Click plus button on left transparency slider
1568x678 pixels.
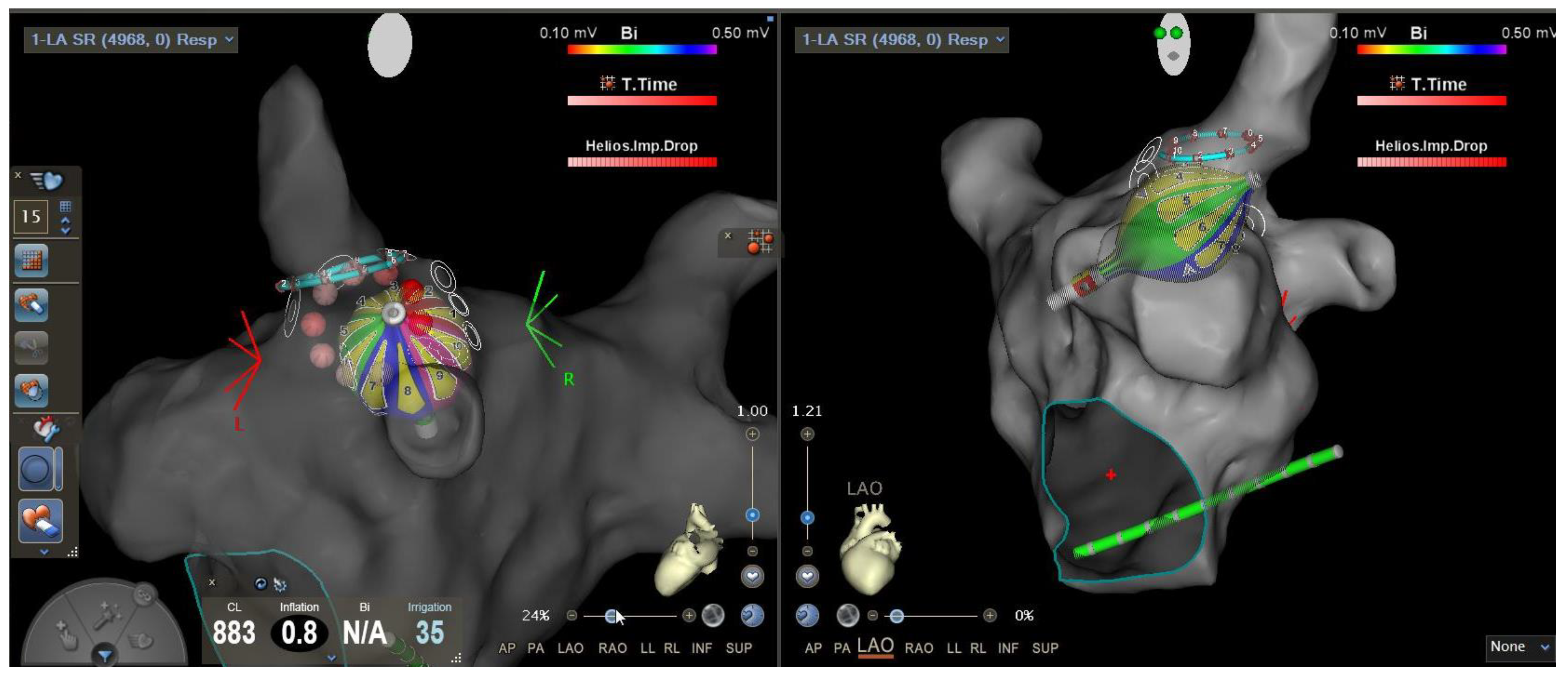click(688, 616)
